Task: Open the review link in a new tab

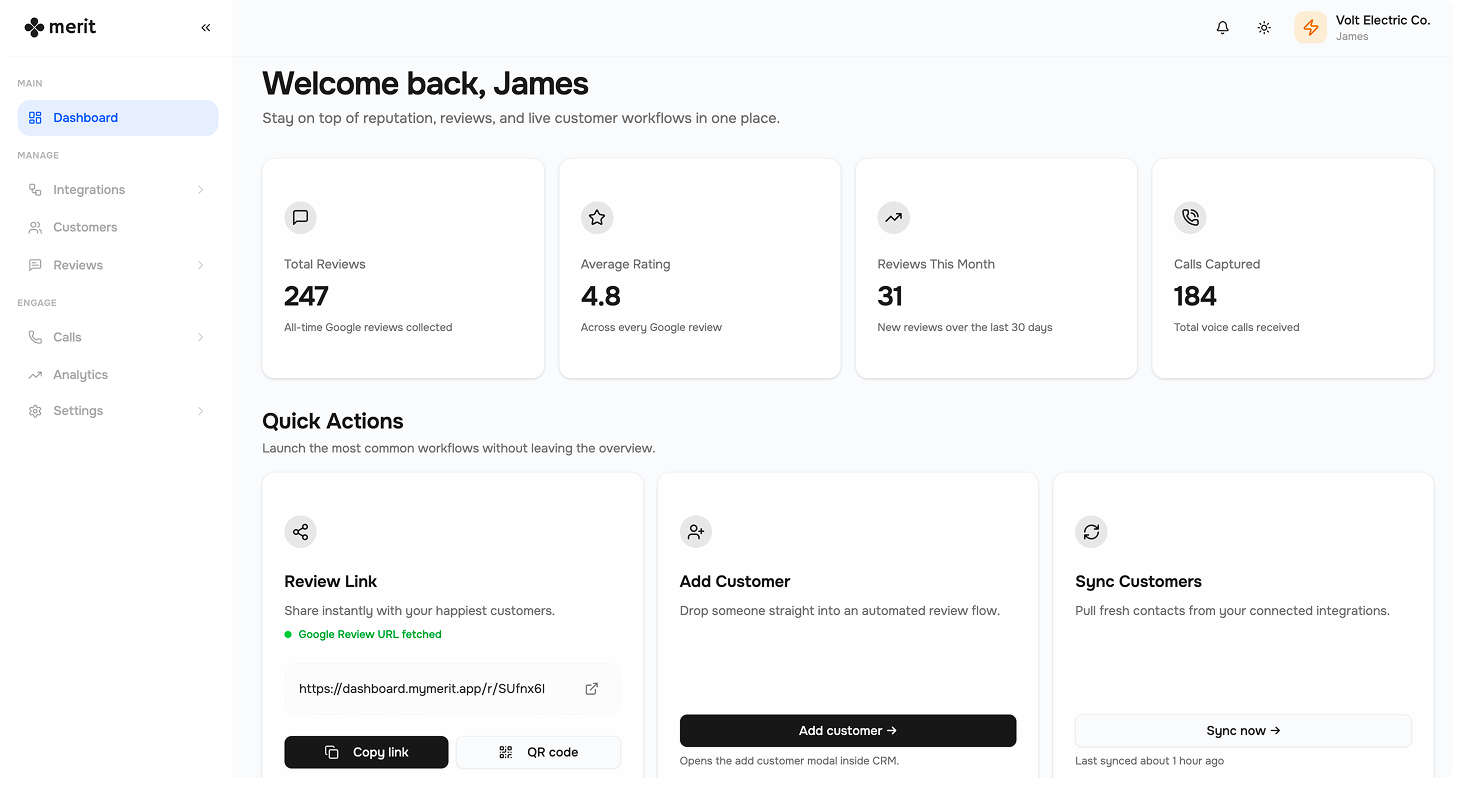Action: pos(591,688)
